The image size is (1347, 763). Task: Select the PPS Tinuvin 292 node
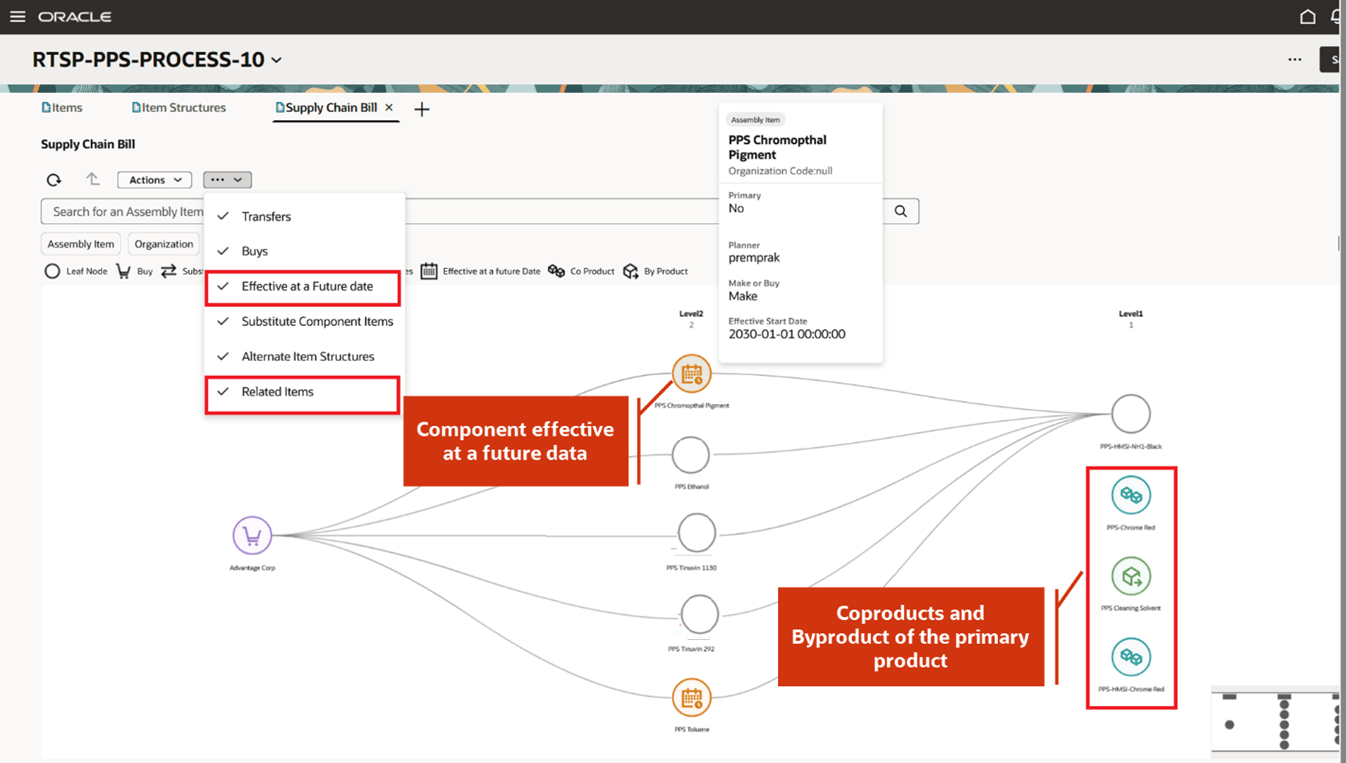700,615
